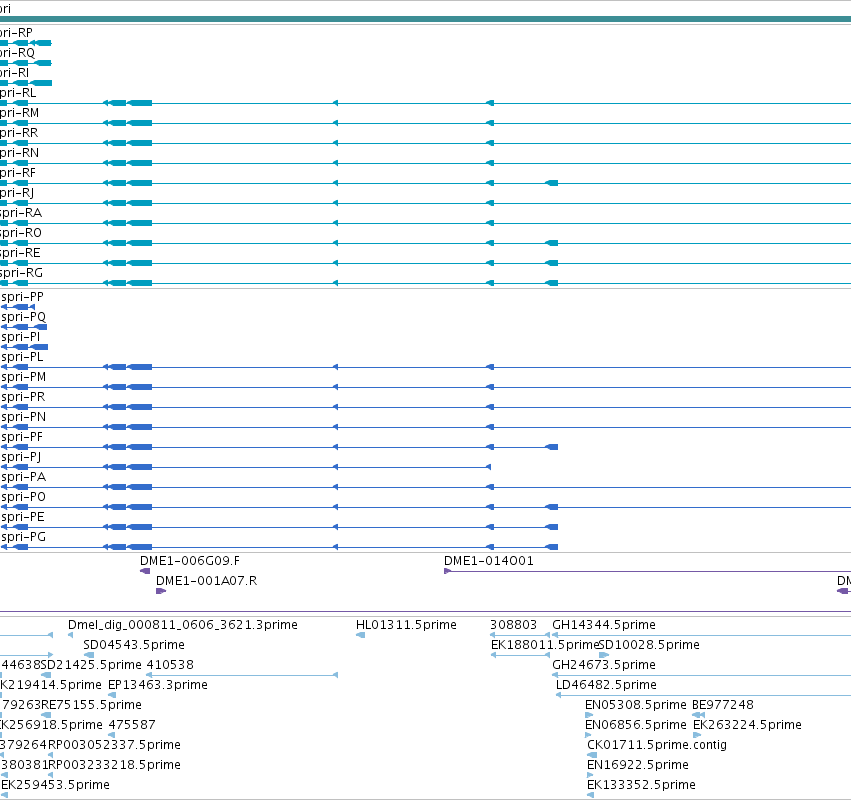Select the DME1-001A07.R feature label
Screen dimensions: 851x800
207,581
